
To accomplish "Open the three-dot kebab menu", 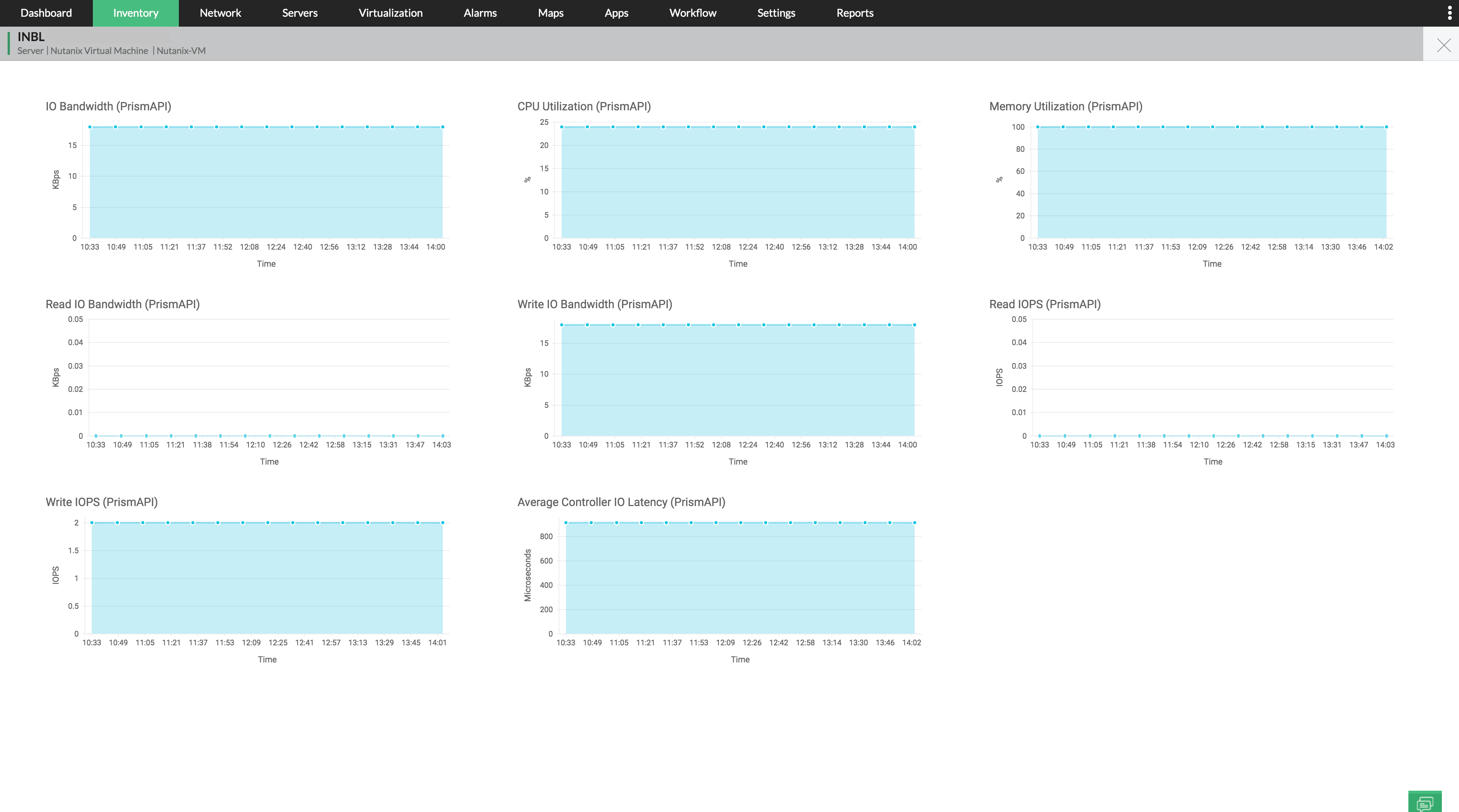I will point(1449,13).
